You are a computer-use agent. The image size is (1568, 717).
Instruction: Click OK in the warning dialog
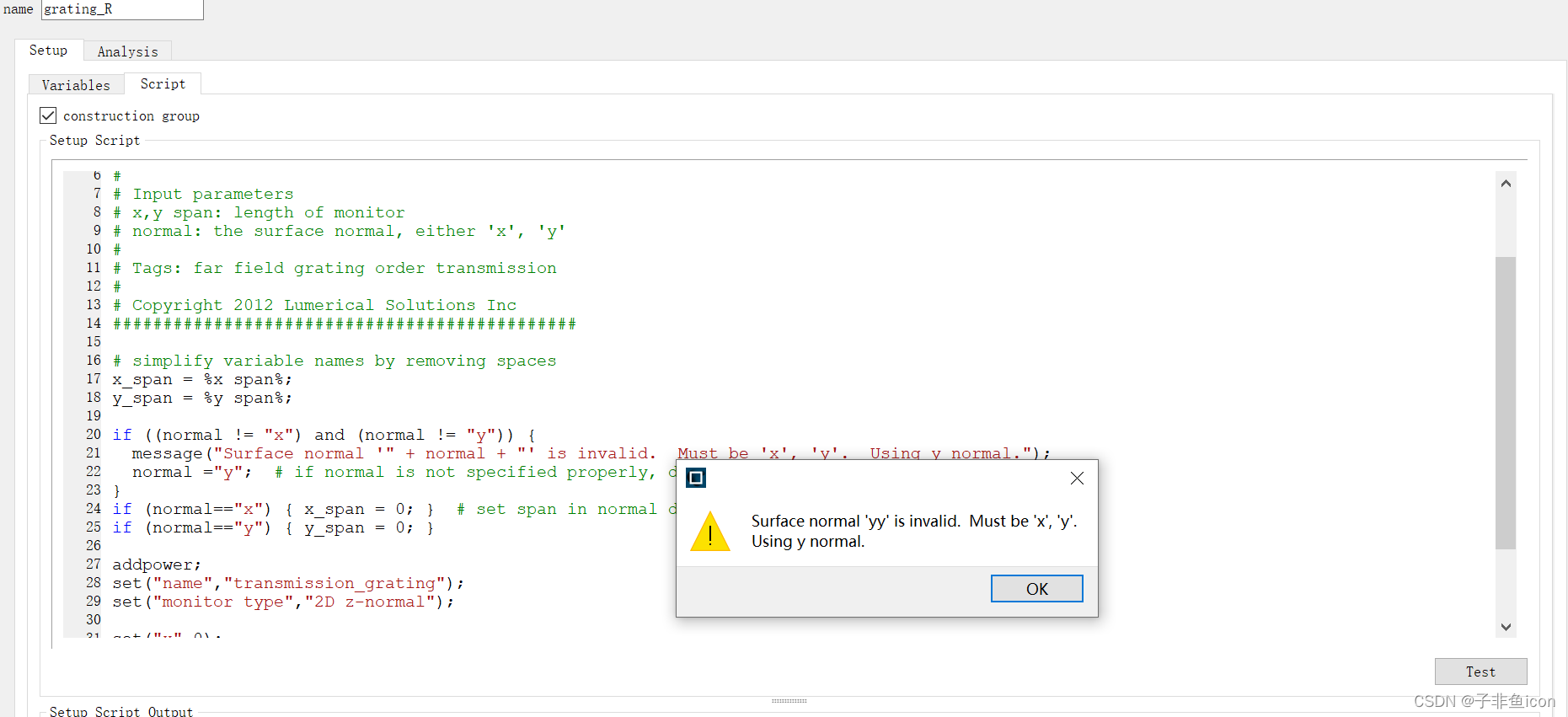pyautogui.click(x=1036, y=589)
